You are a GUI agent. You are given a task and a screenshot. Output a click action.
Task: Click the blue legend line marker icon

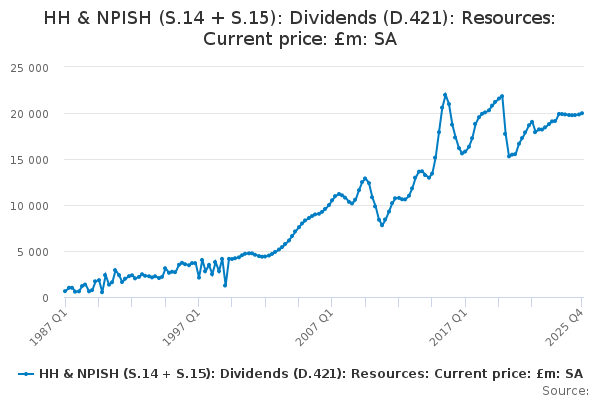pos(26,373)
